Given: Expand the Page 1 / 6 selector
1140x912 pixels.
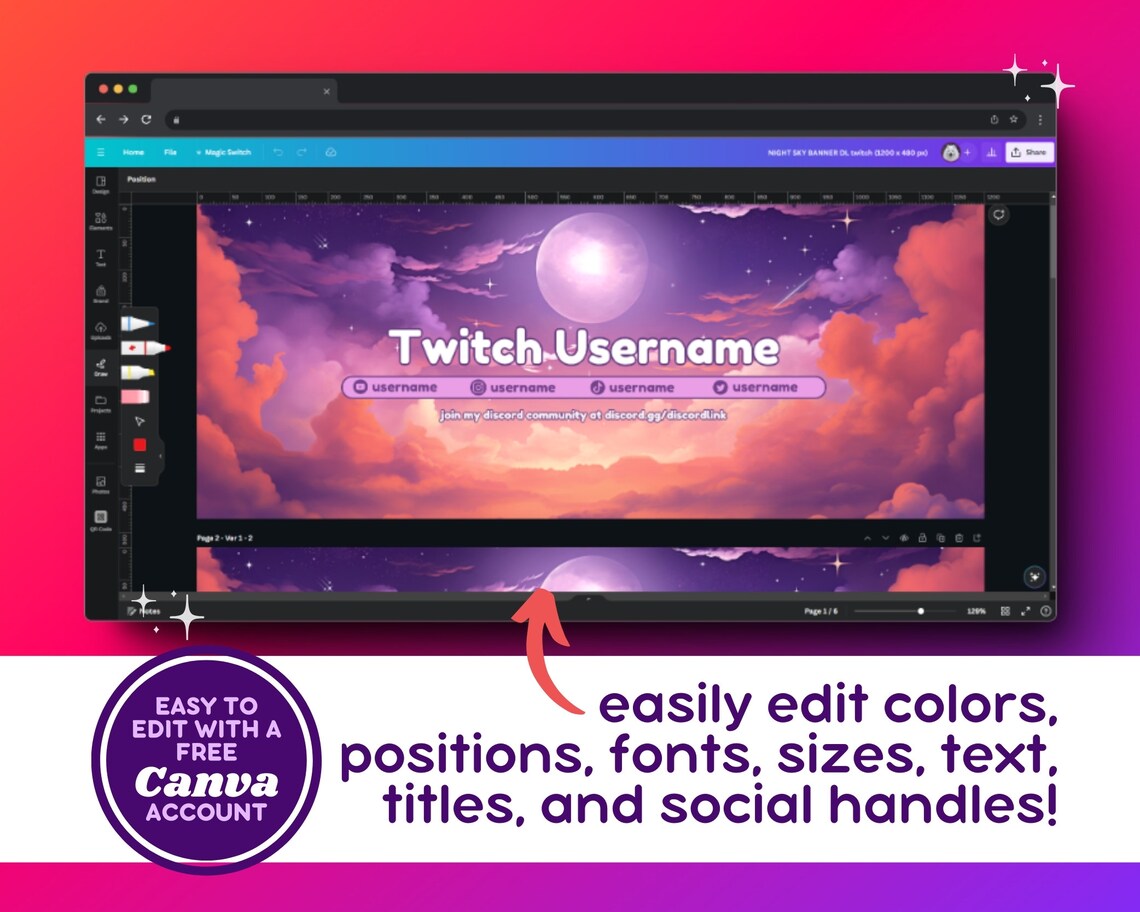Looking at the screenshot, I should [822, 611].
